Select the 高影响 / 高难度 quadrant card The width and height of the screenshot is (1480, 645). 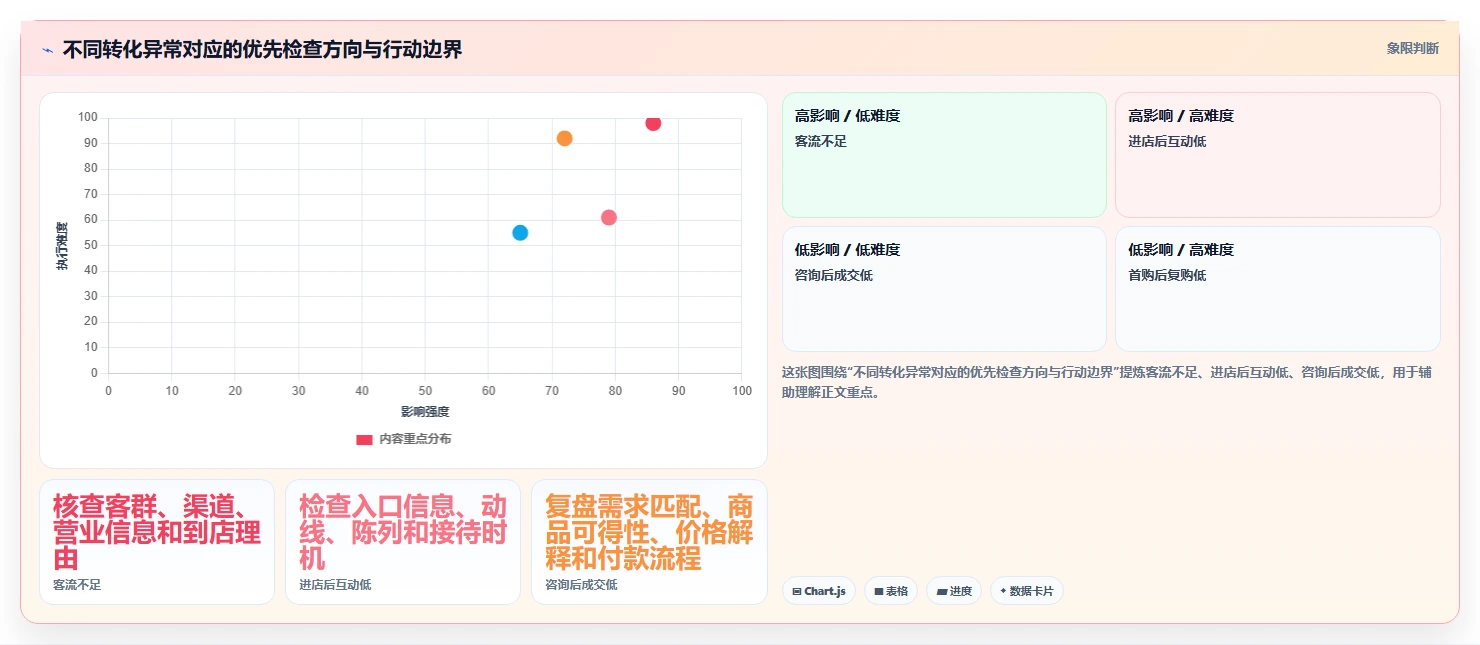[1278, 155]
